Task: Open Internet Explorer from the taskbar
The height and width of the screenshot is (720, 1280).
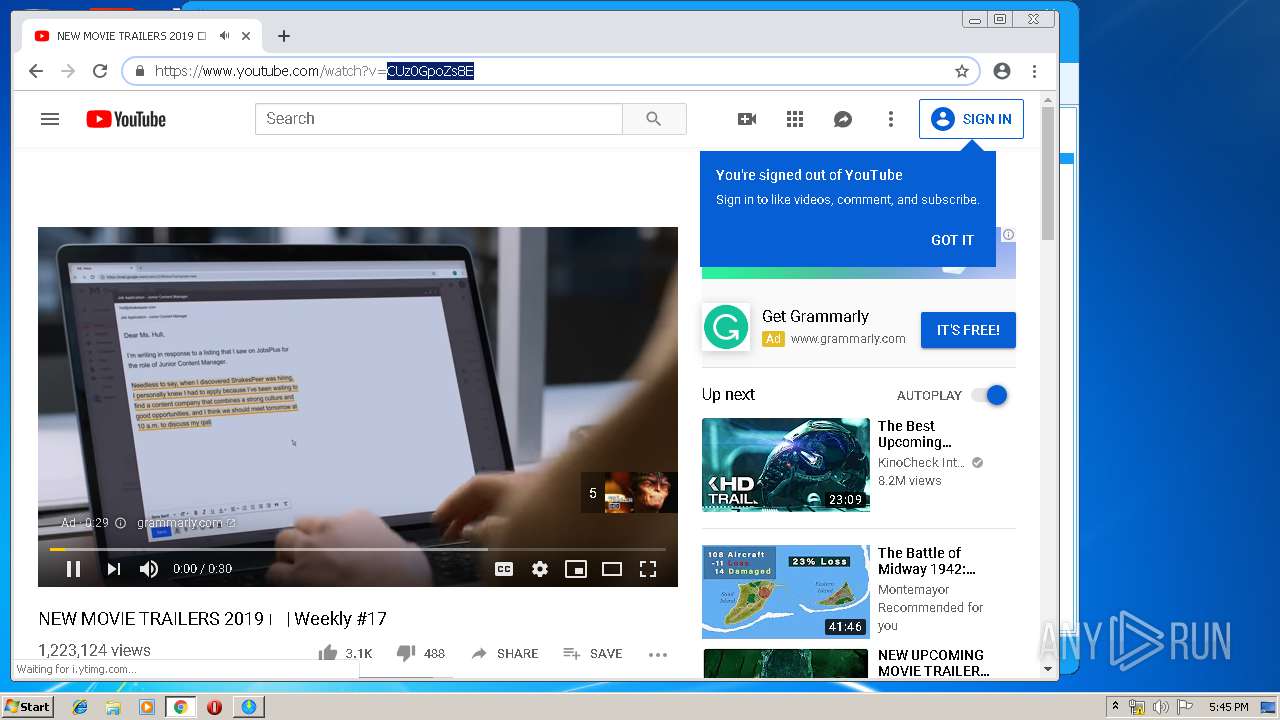Action: coord(80,707)
